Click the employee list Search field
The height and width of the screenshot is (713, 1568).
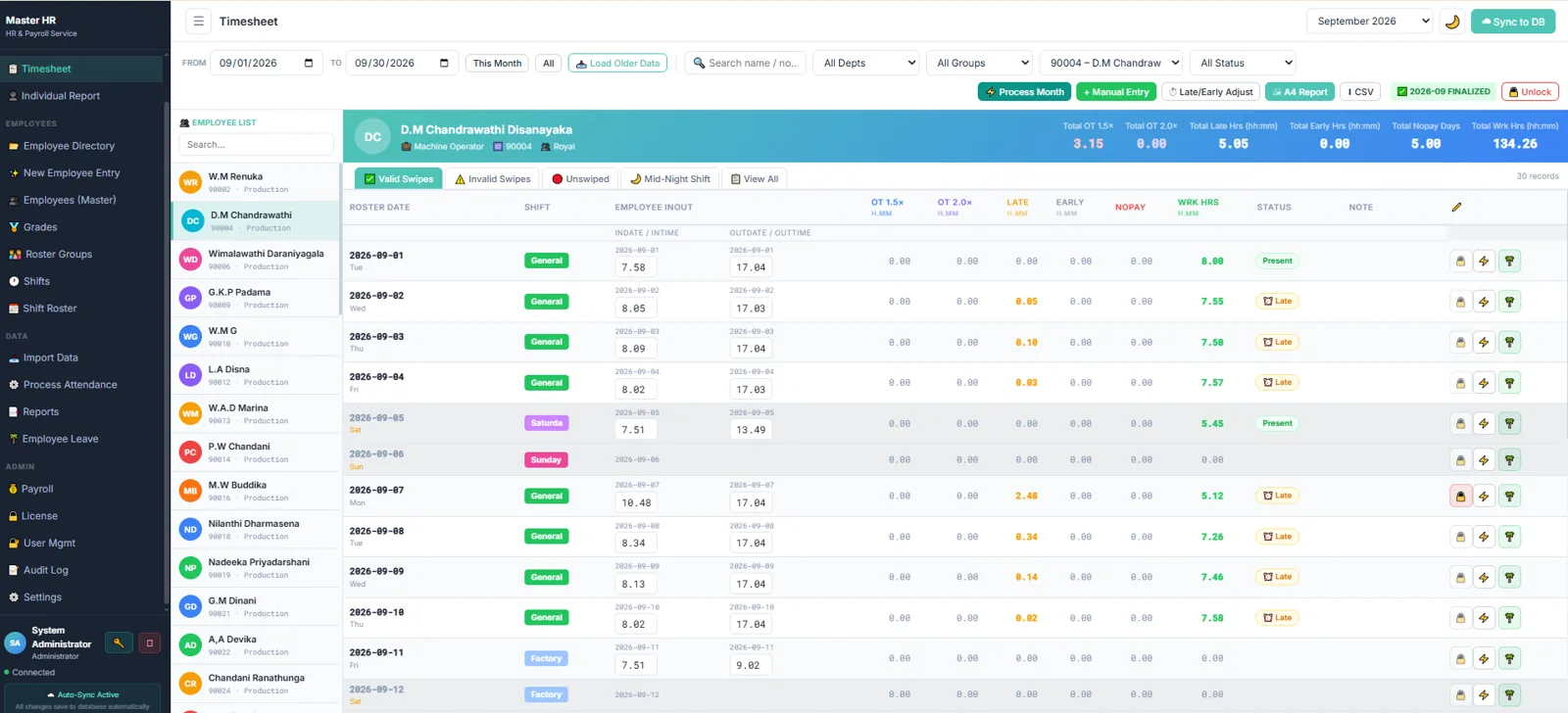point(256,145)
